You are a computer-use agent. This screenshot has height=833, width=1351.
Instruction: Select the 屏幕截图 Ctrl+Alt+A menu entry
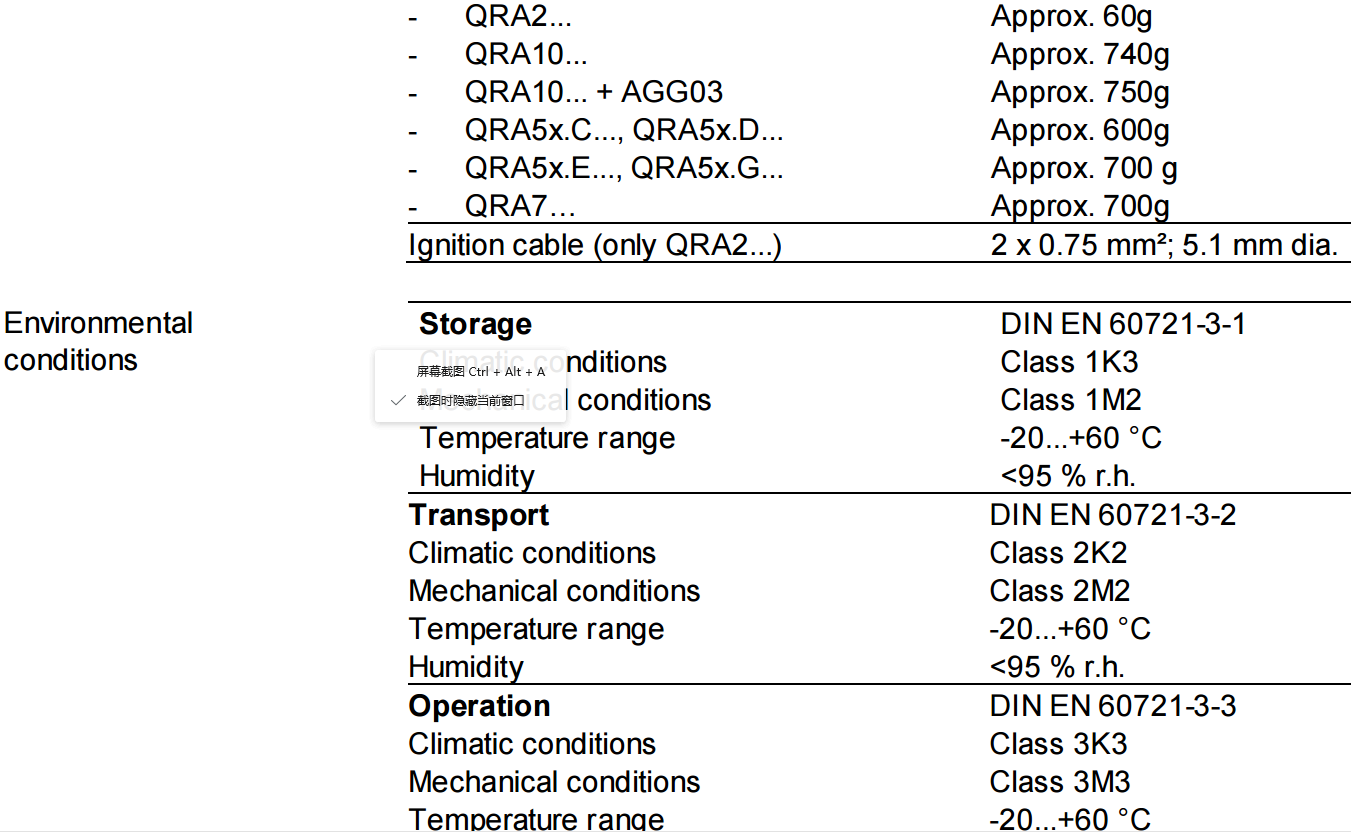point(480,371)
